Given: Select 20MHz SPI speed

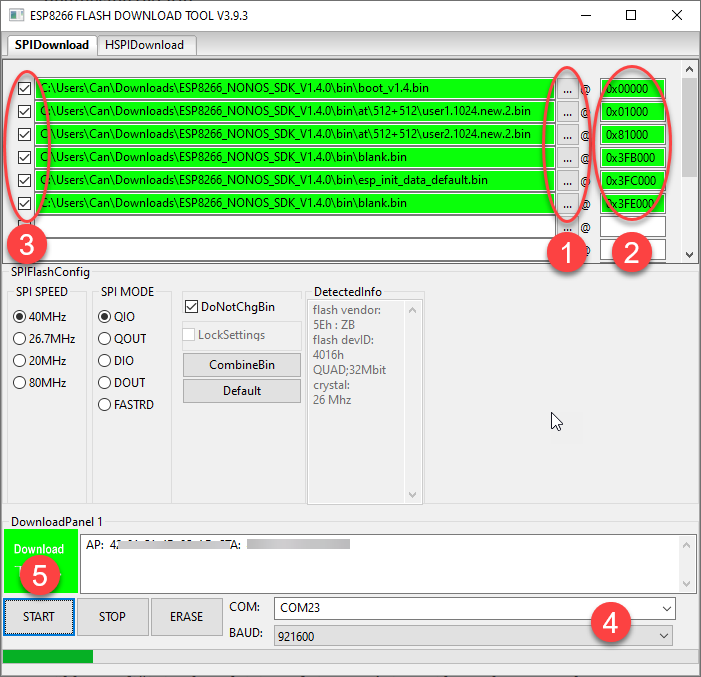Looking at the screenshot, I should point(40,360).
